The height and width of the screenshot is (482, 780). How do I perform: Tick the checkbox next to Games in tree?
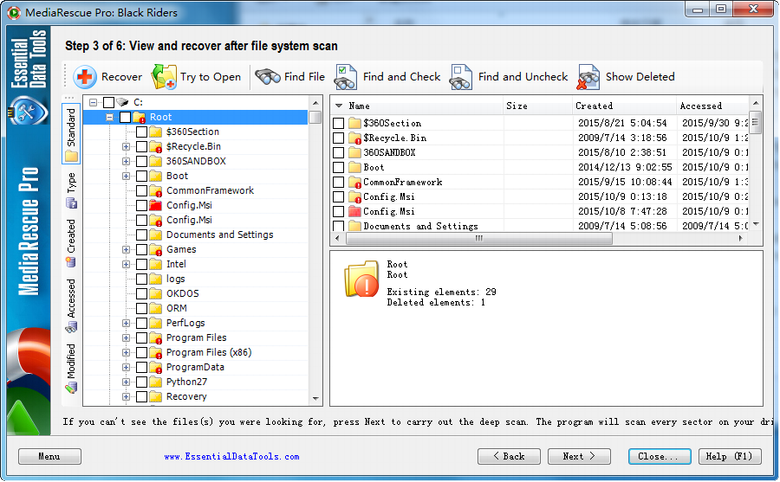point(141,250)
